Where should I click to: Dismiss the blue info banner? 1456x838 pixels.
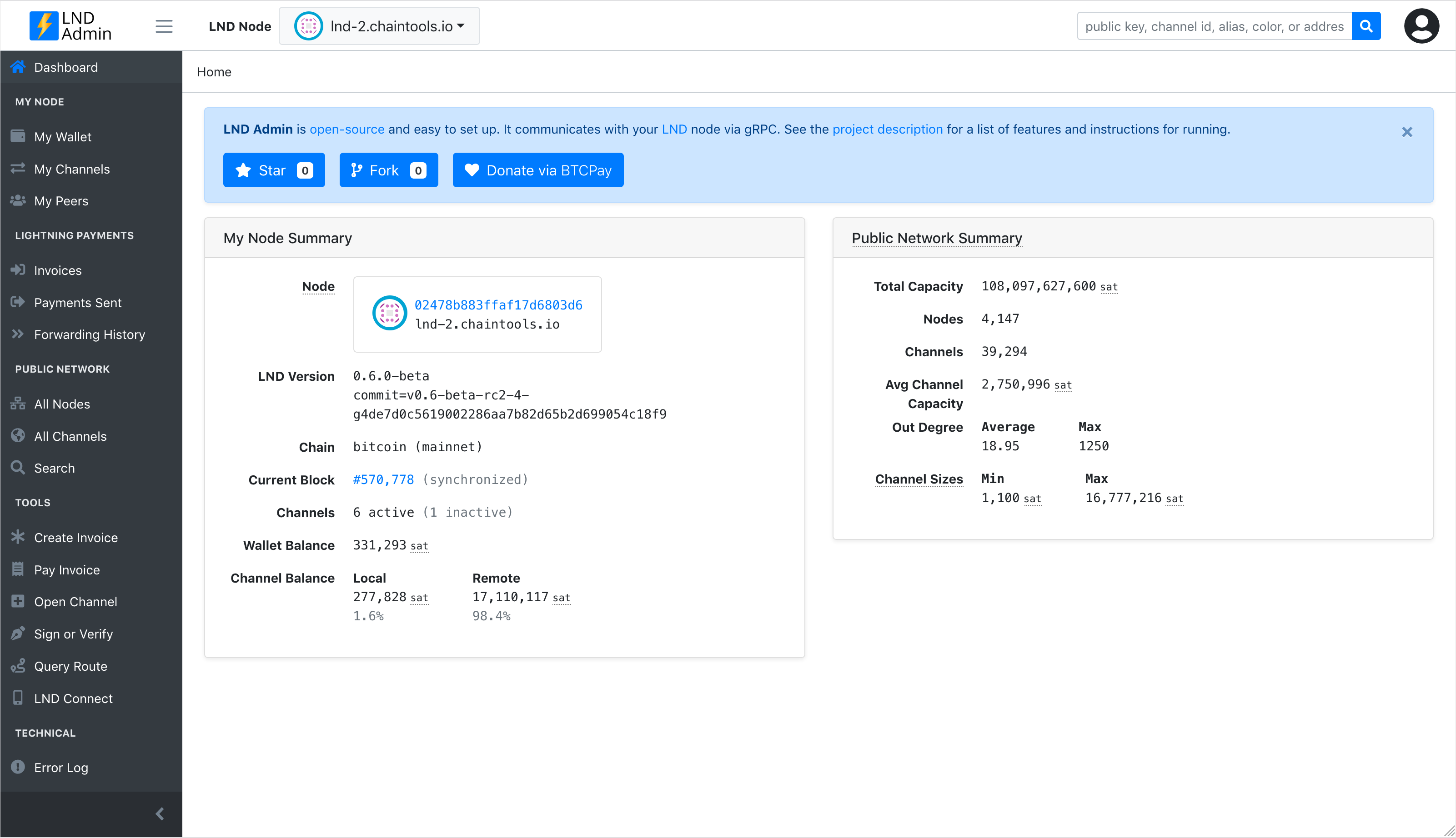coord(1406,132)
